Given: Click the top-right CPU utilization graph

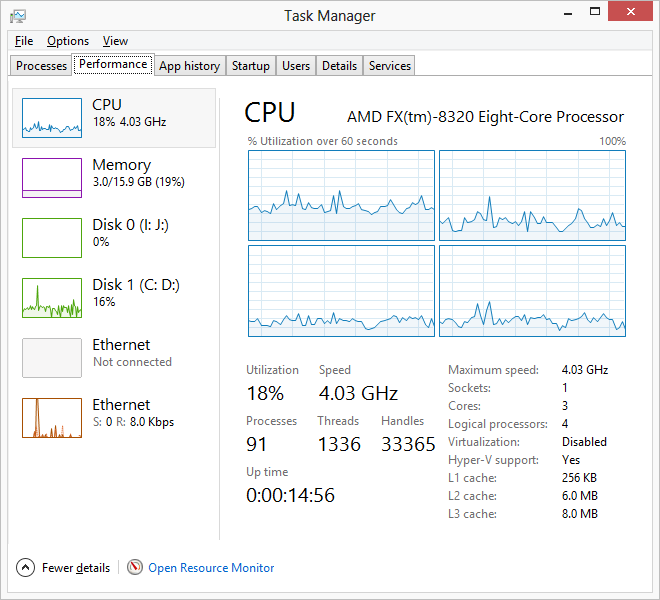Looking at the screenshot, I should pyautogui.click(x=532, y=195).
